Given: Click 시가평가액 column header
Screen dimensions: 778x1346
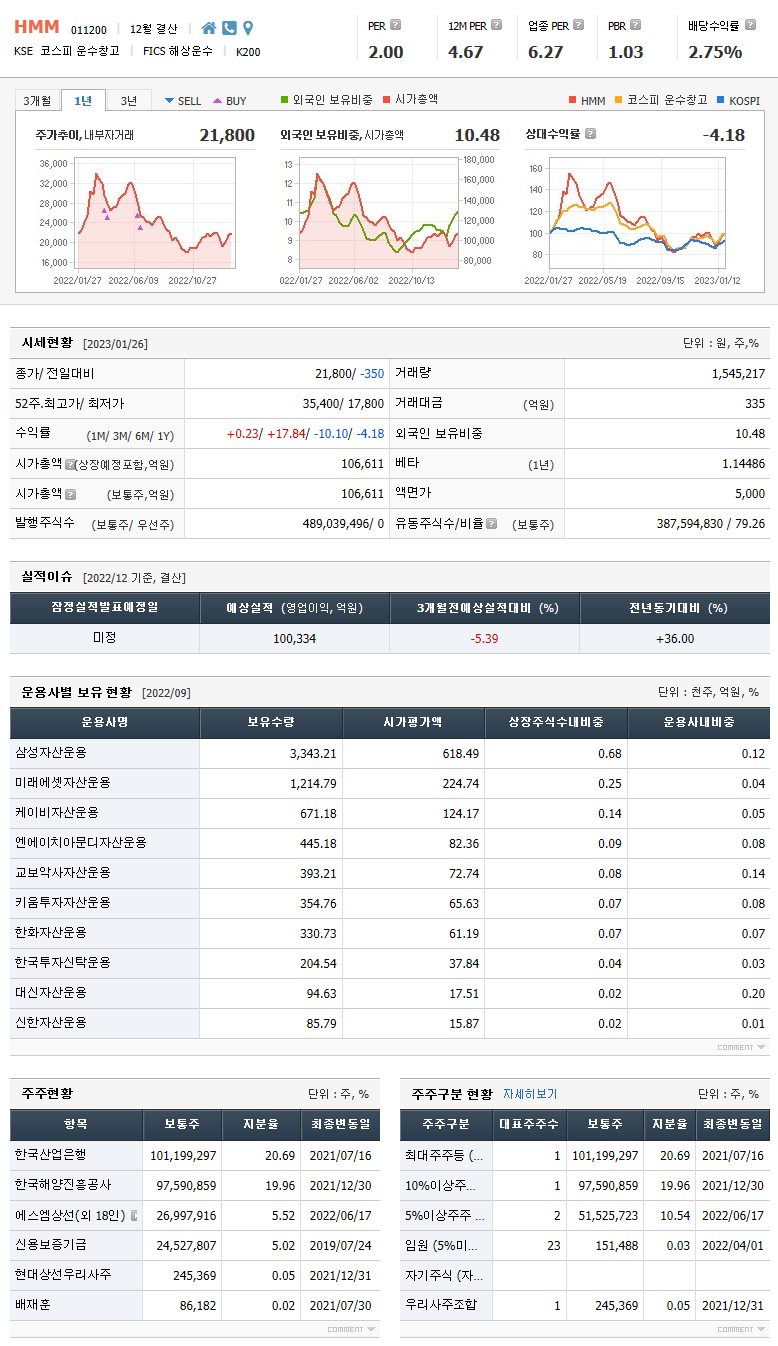Looking at the screenshot, I should point(414,722).
